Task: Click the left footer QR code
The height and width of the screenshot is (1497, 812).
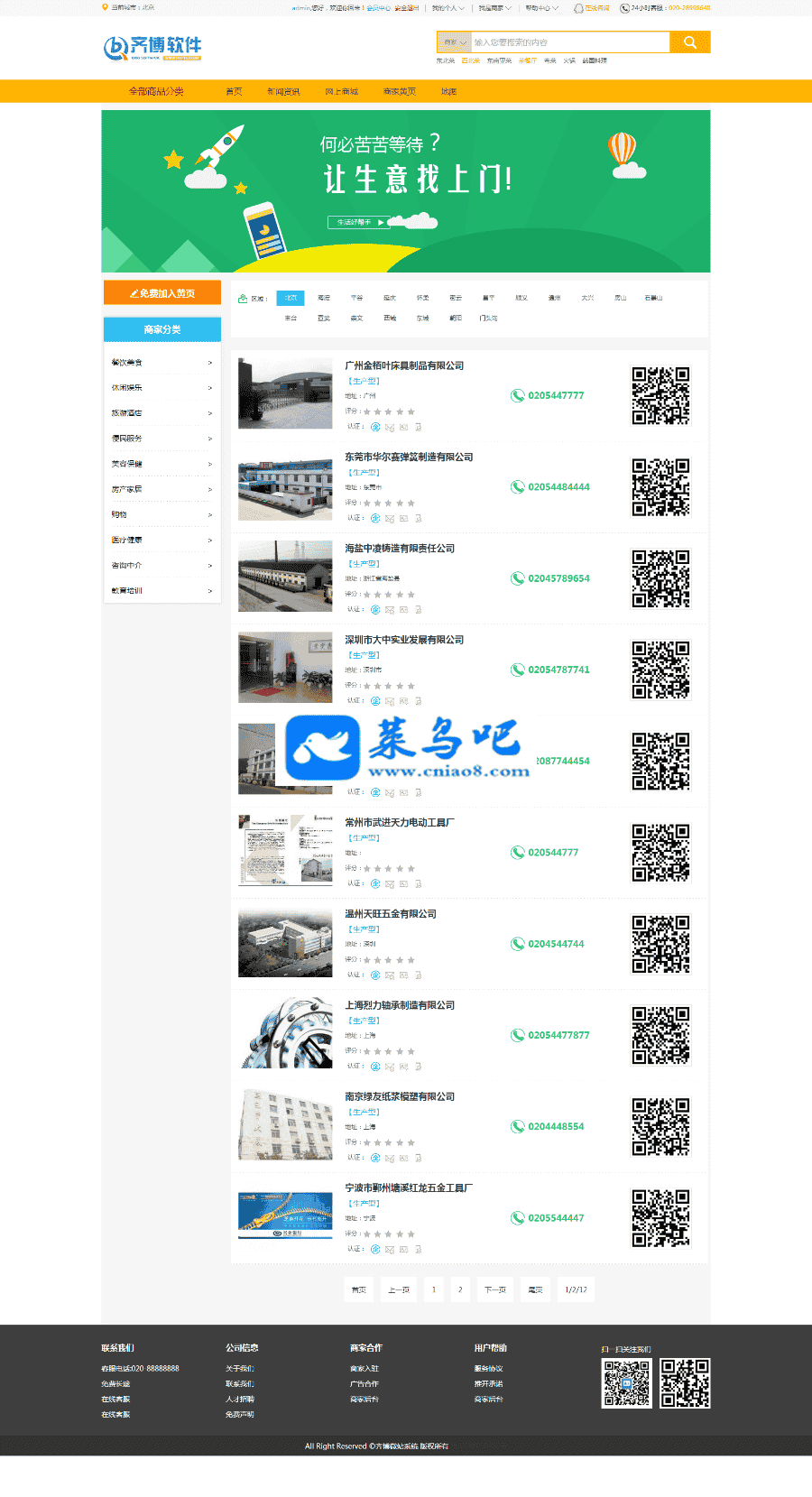Action: coord(626,1383)
